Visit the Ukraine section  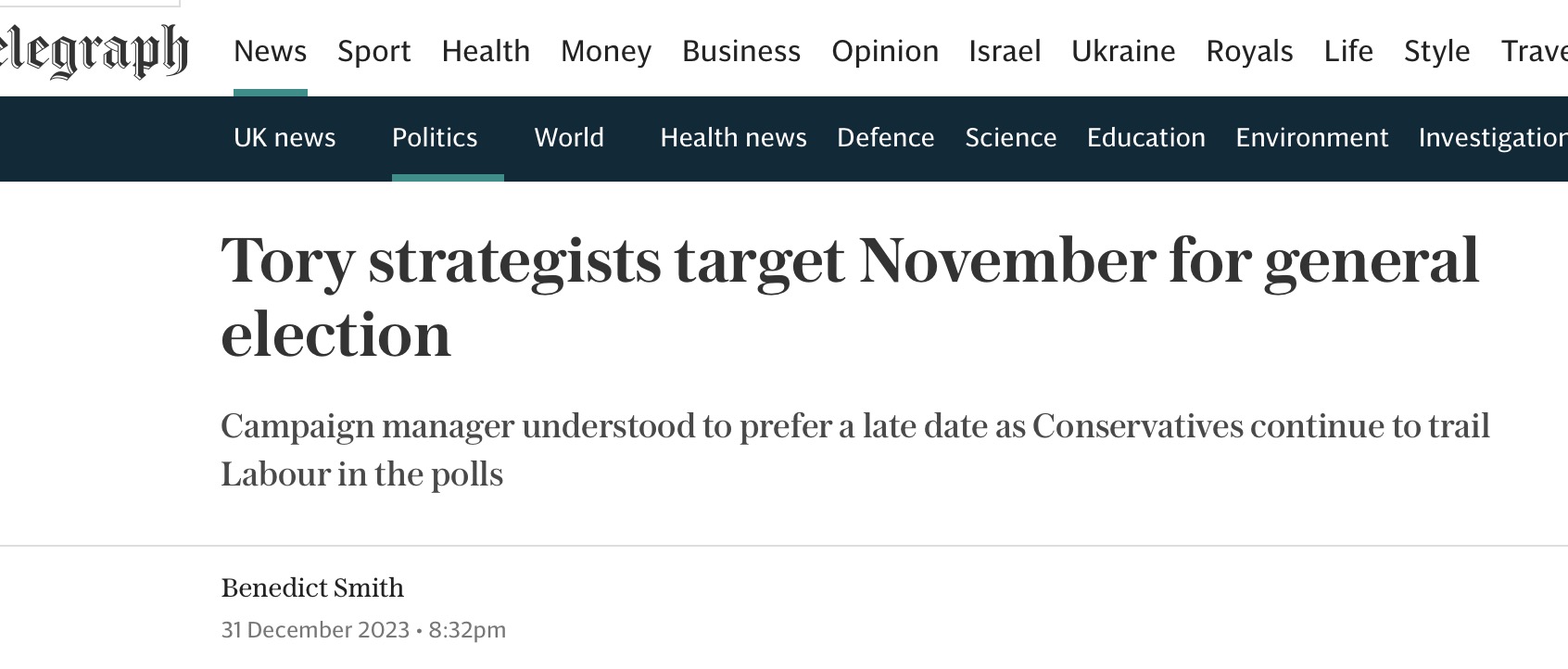pos(1123,51)
